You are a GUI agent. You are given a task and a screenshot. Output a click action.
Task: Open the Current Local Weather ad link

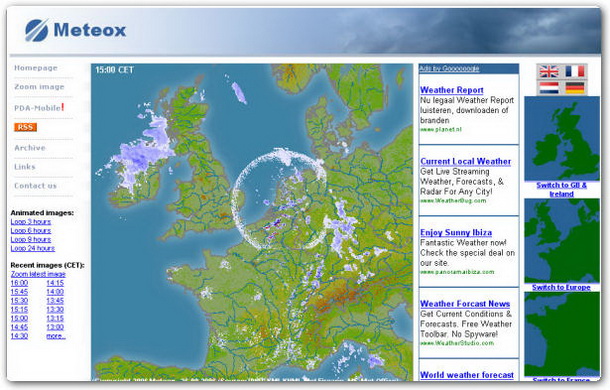click(x=466, y=161)
